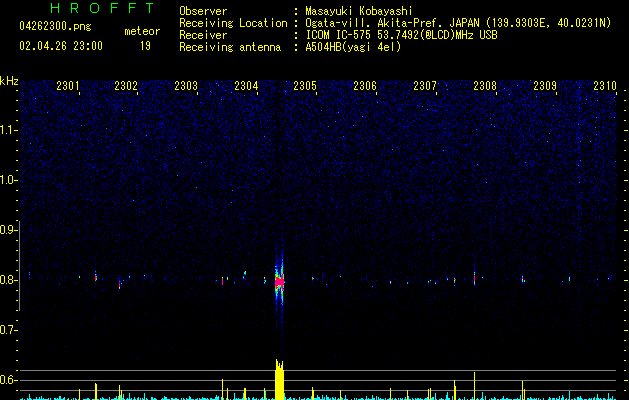Viewport: 629px width, 400px height.
Task: Click time marker 2302
Action: coord(126,86)
